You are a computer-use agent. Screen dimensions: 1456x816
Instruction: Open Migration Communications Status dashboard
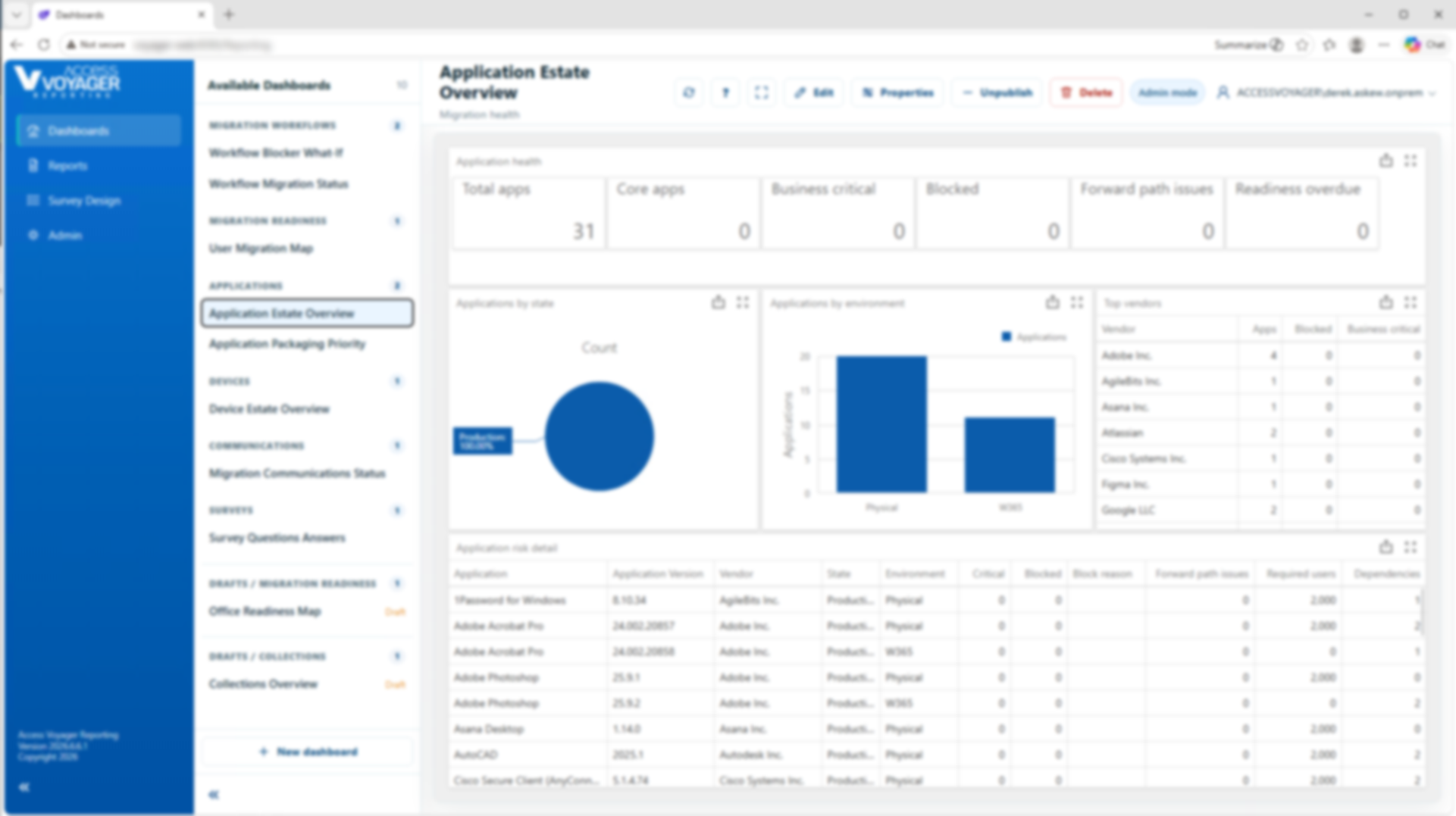[307, 474]
